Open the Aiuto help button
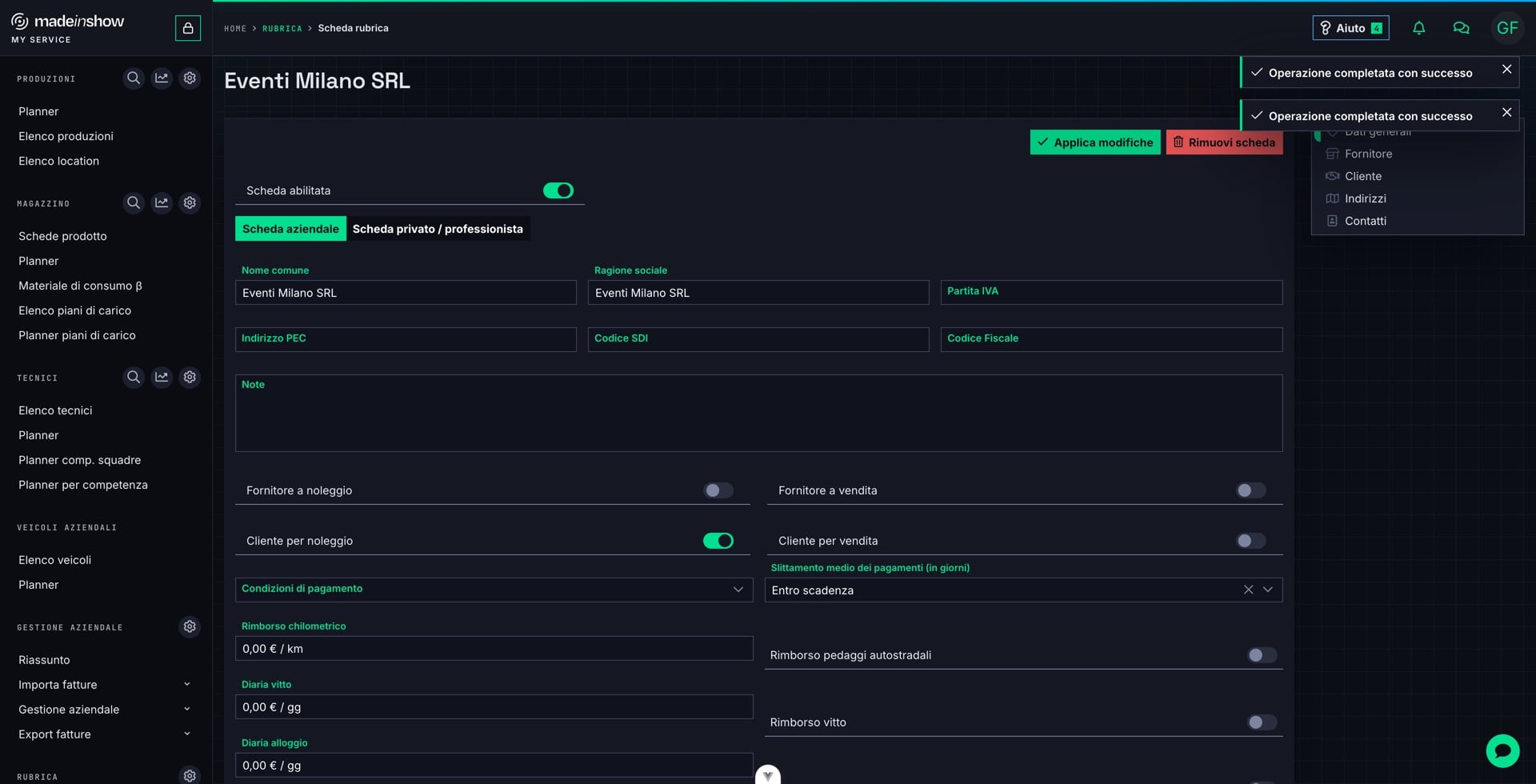1536x784 pixels. pos(1350,28)
